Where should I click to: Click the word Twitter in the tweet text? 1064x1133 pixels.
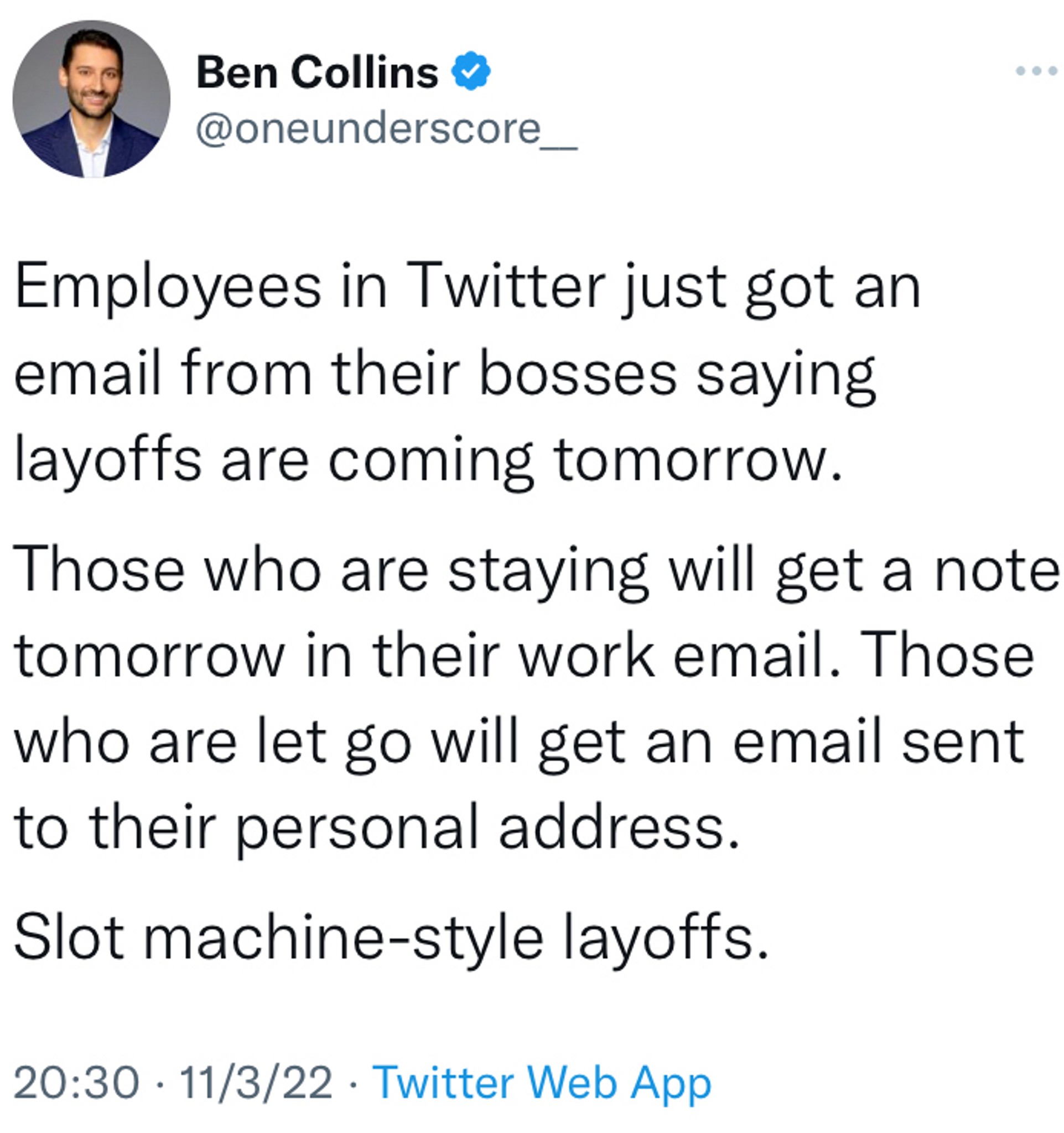point(505,285)
